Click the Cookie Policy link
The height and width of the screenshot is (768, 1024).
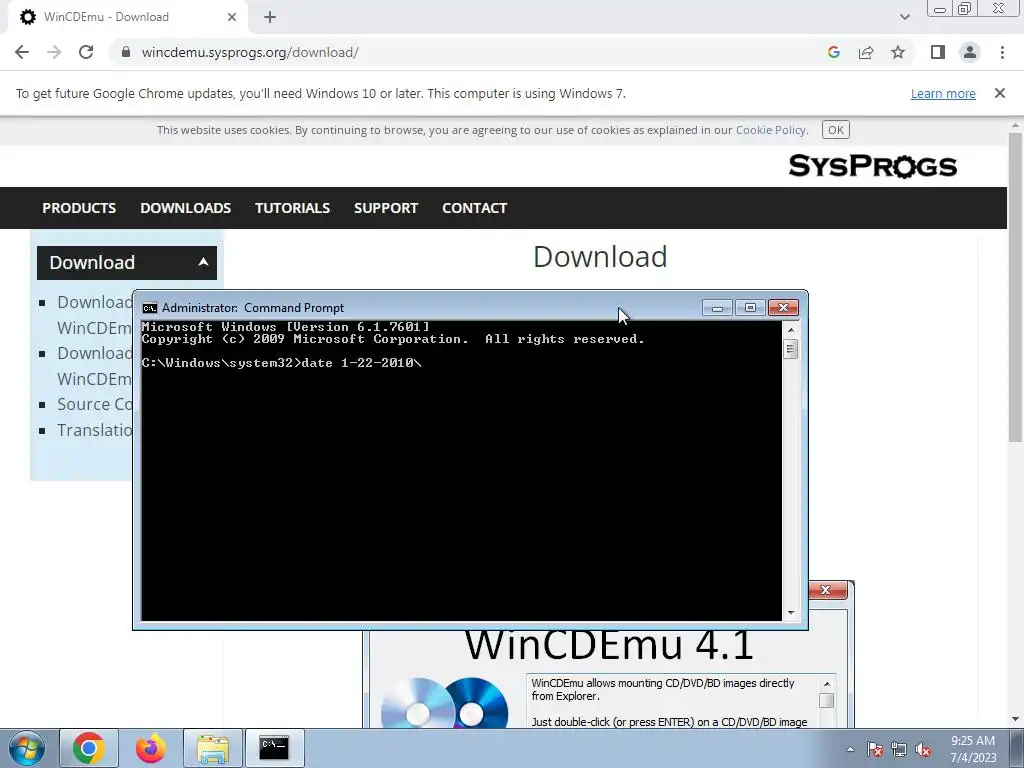(x=771, y=130)
